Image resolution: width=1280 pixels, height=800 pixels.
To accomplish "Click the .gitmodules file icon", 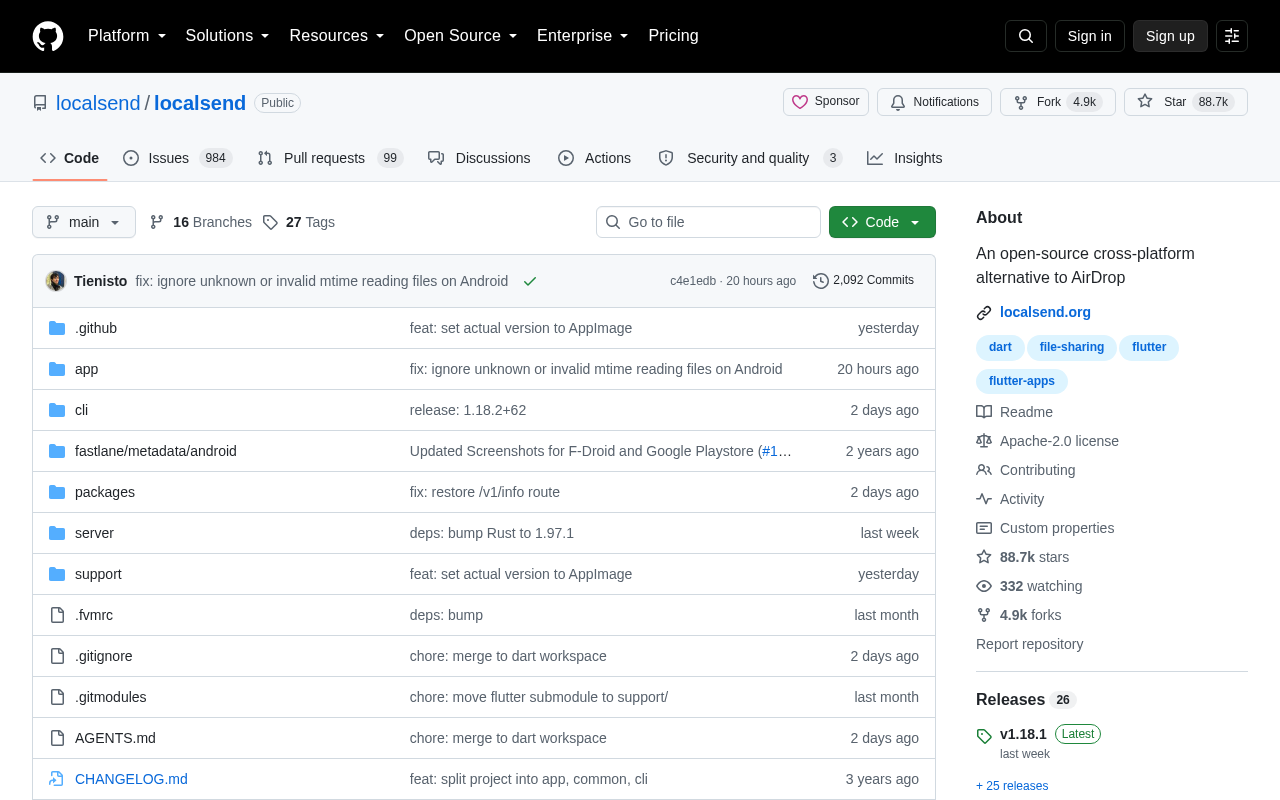I will click(57, 697).
